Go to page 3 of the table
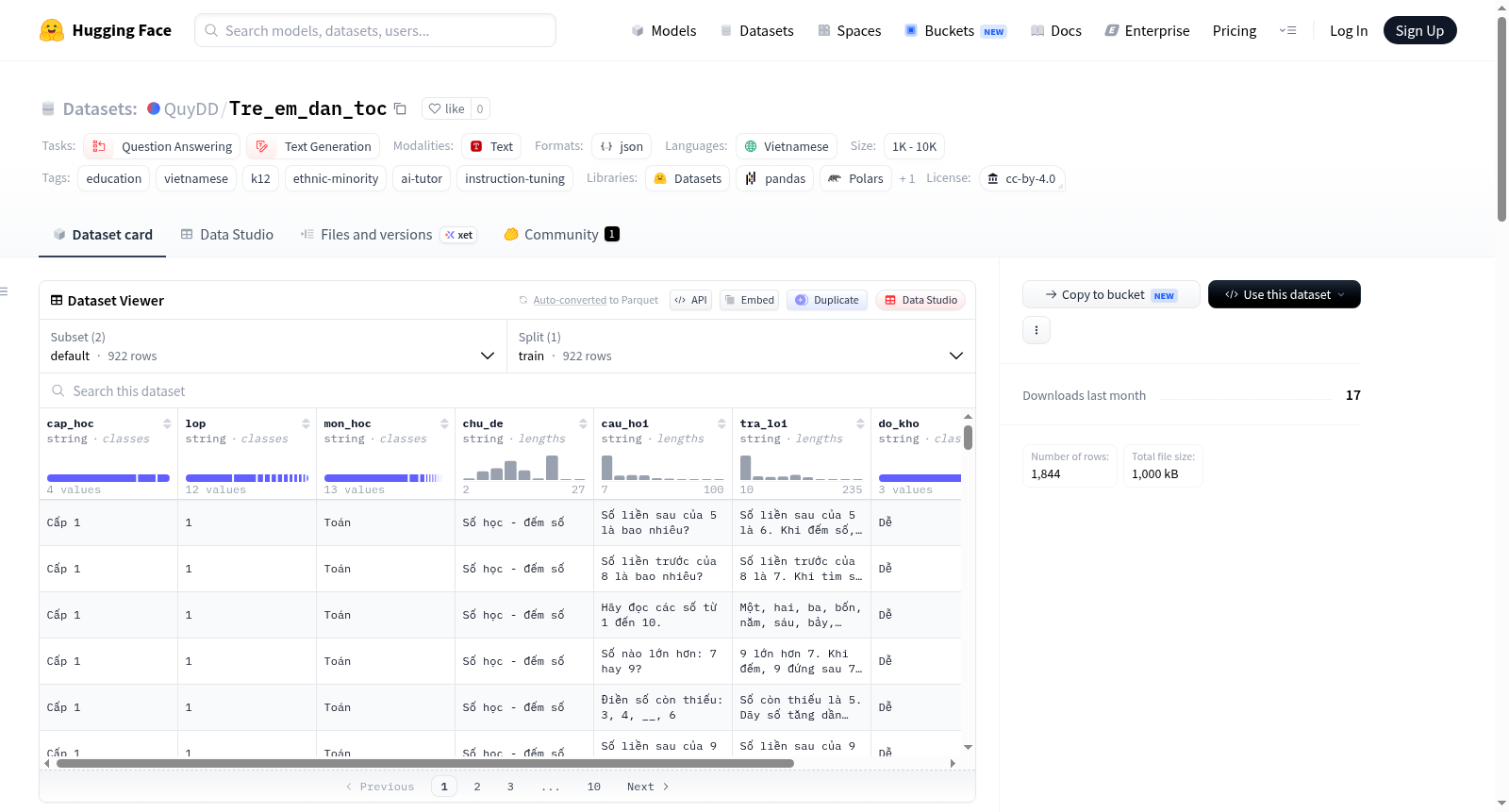Viewport: 1509px width, 812px height. pyautogui.click(x=510, y=787)
